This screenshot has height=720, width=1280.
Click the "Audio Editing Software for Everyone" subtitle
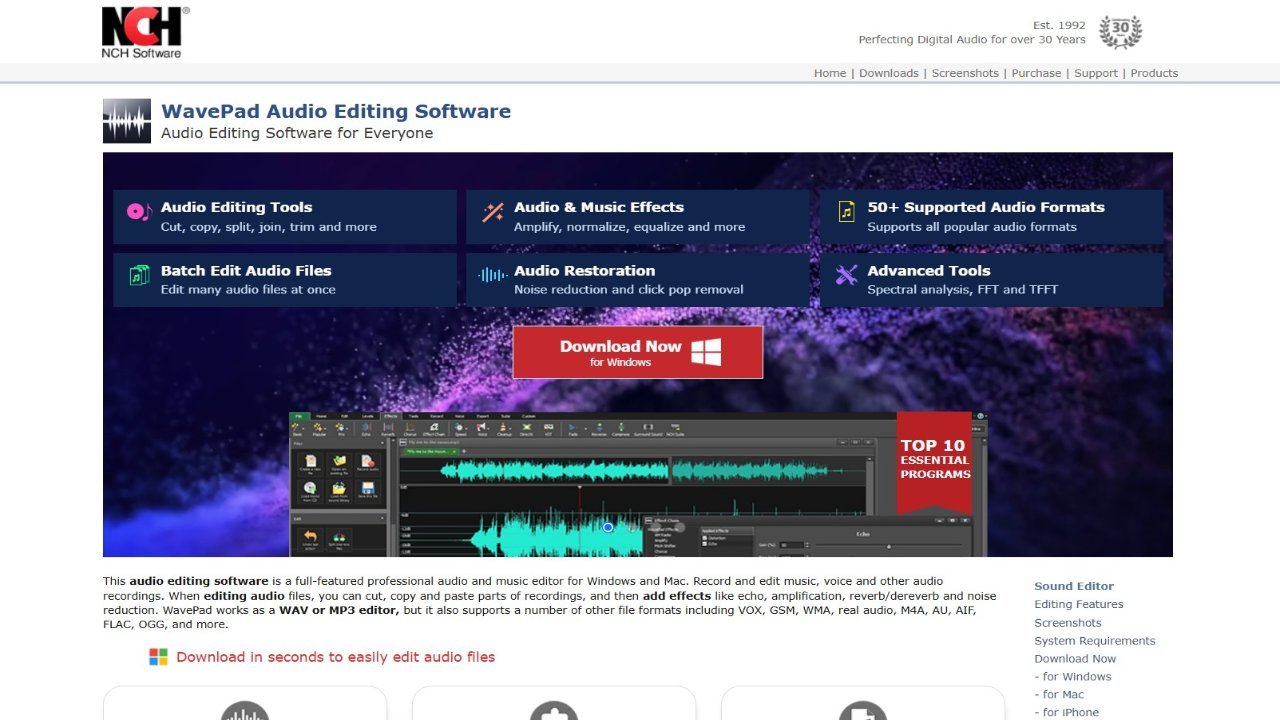click(x=297, y=133)
